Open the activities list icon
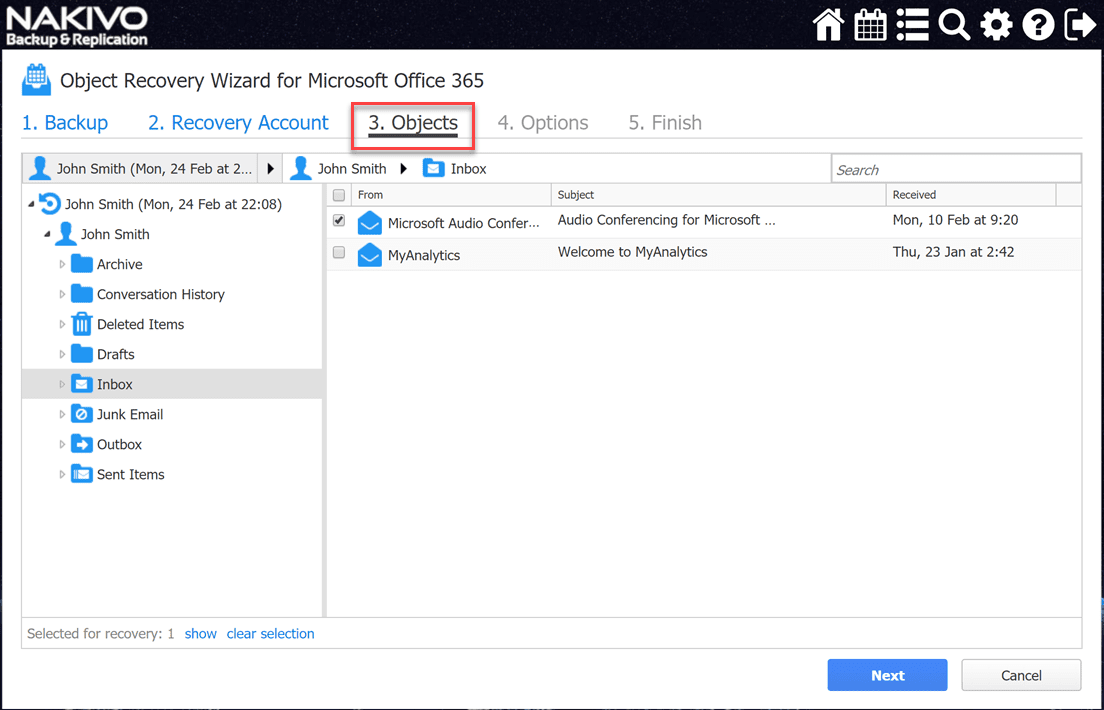Viewport: 1104px width, 710px height. click(912, 25)
